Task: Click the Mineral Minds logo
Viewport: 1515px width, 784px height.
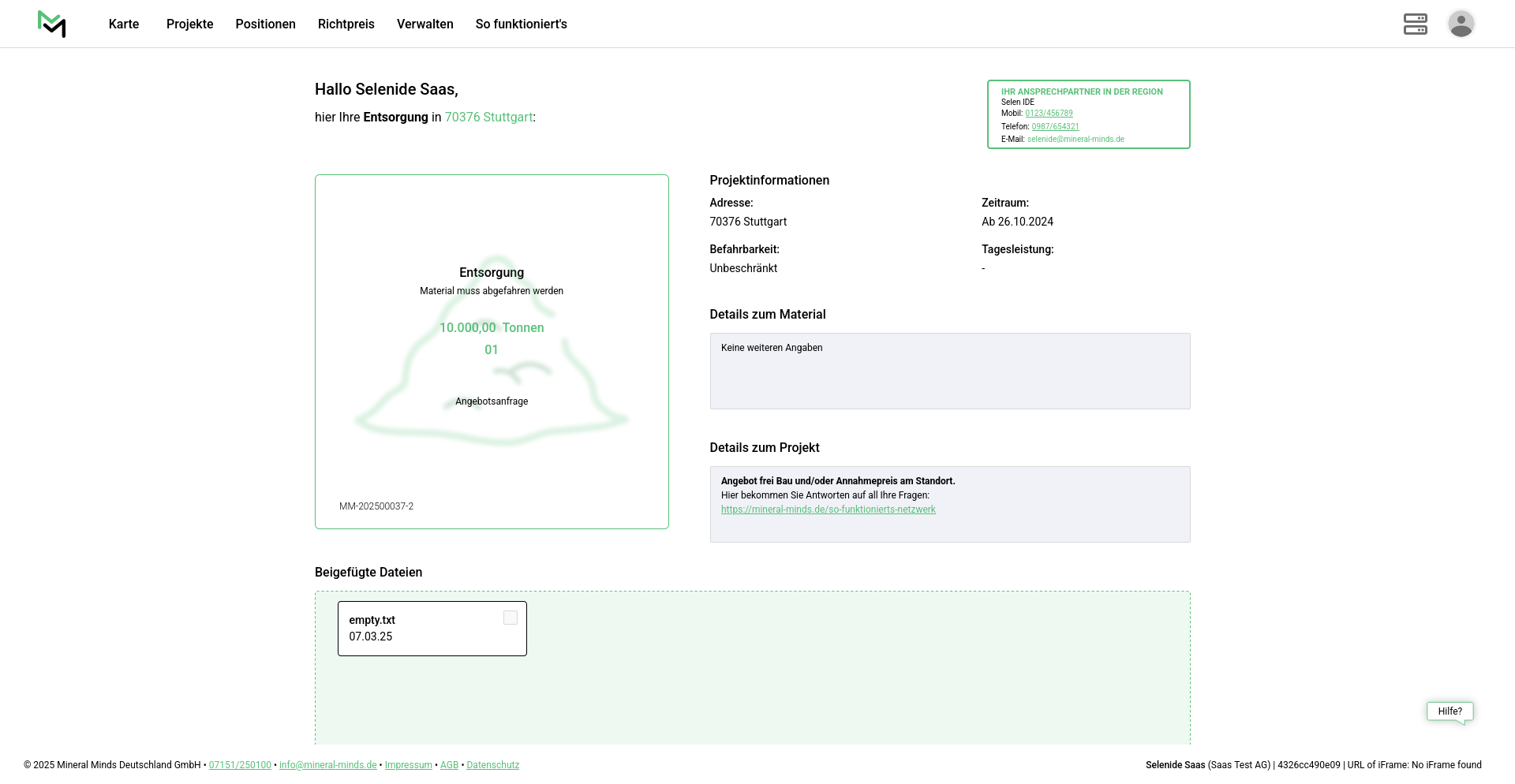Action: [x=51, y=24]
